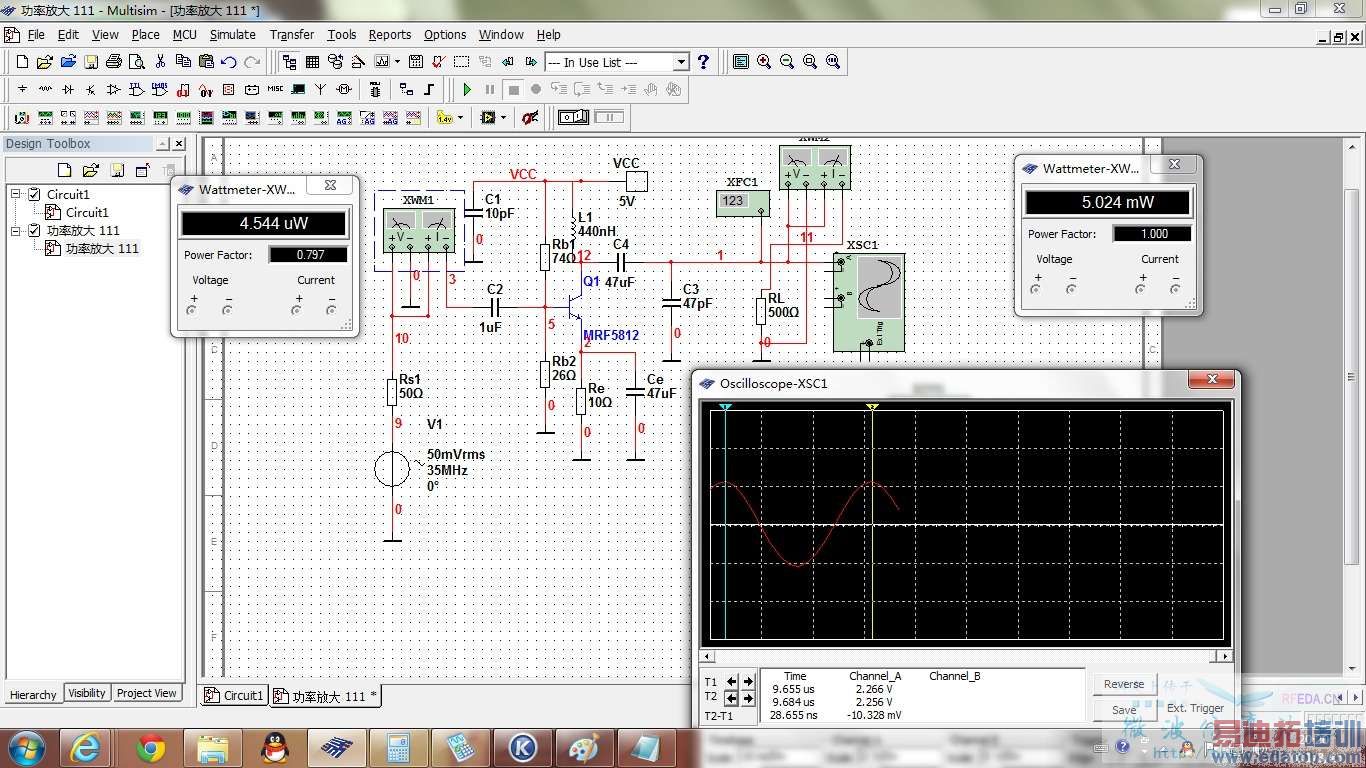Click the oscilloscope horizontal scrollbar
Image resolution: width=1366 pixels, height=768 pixels.
966,657
